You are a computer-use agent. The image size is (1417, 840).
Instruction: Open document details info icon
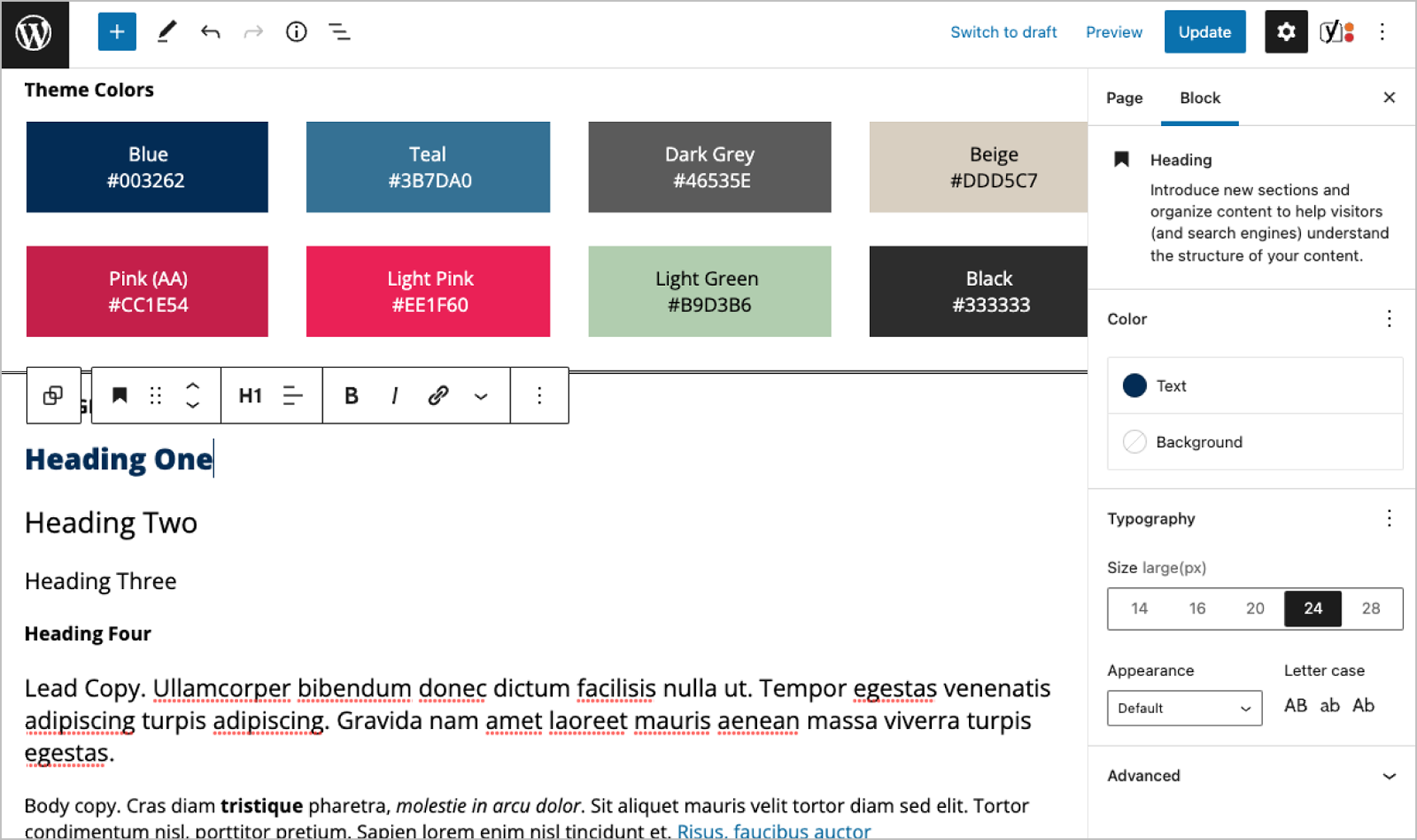296,32
